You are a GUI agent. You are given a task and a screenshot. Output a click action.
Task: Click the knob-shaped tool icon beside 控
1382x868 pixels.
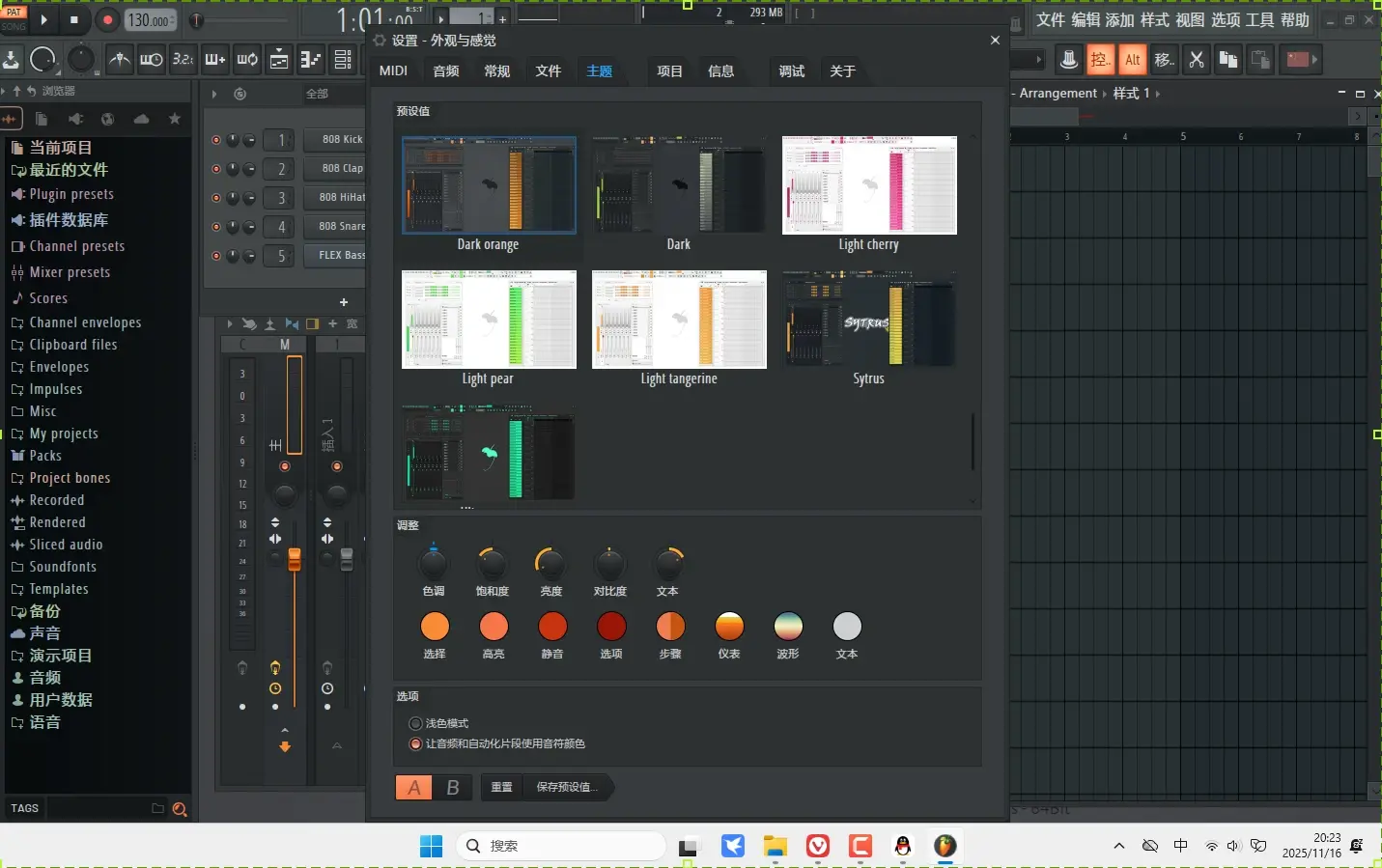[1069, 60]
